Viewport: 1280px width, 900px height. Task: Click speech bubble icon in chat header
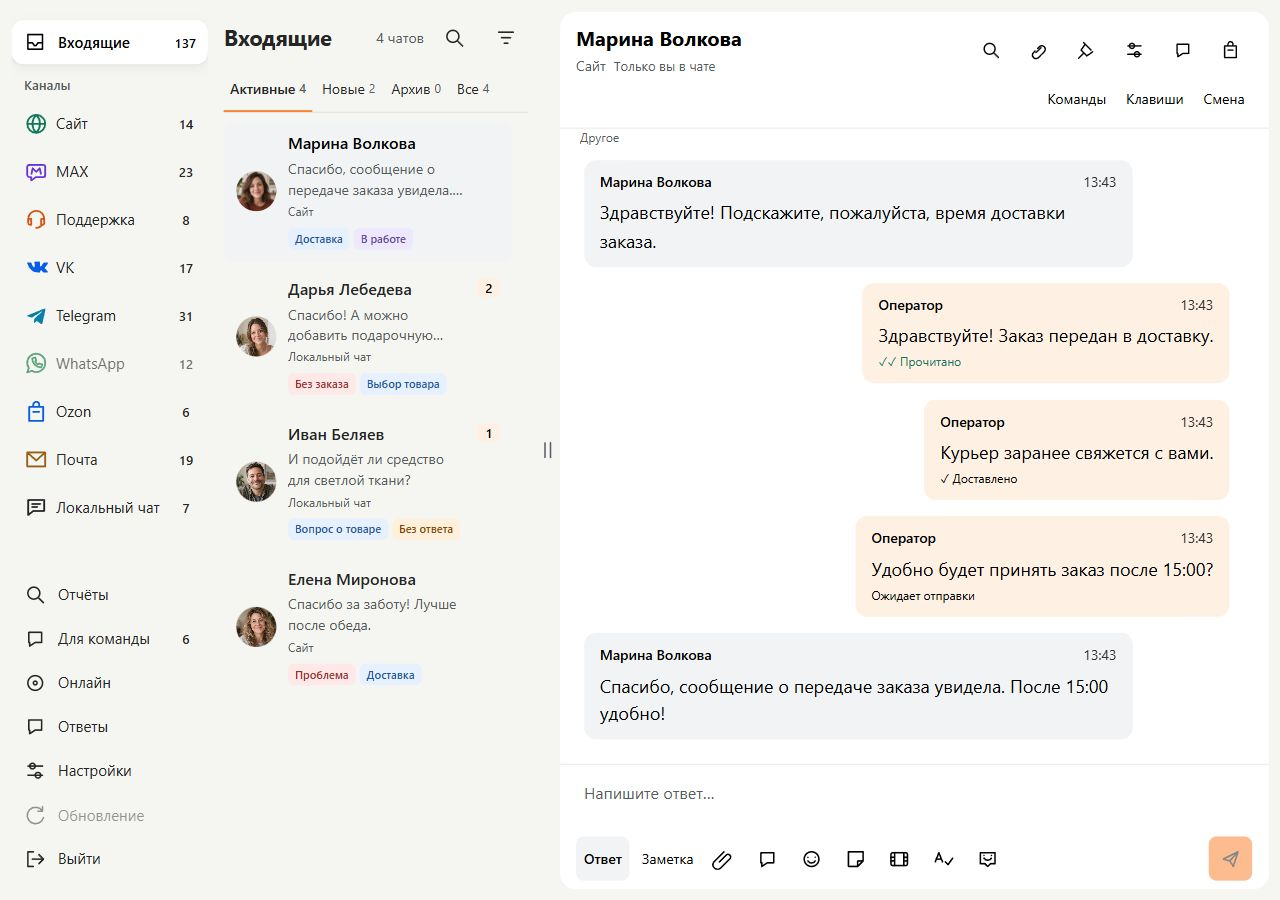point(1183,50)
